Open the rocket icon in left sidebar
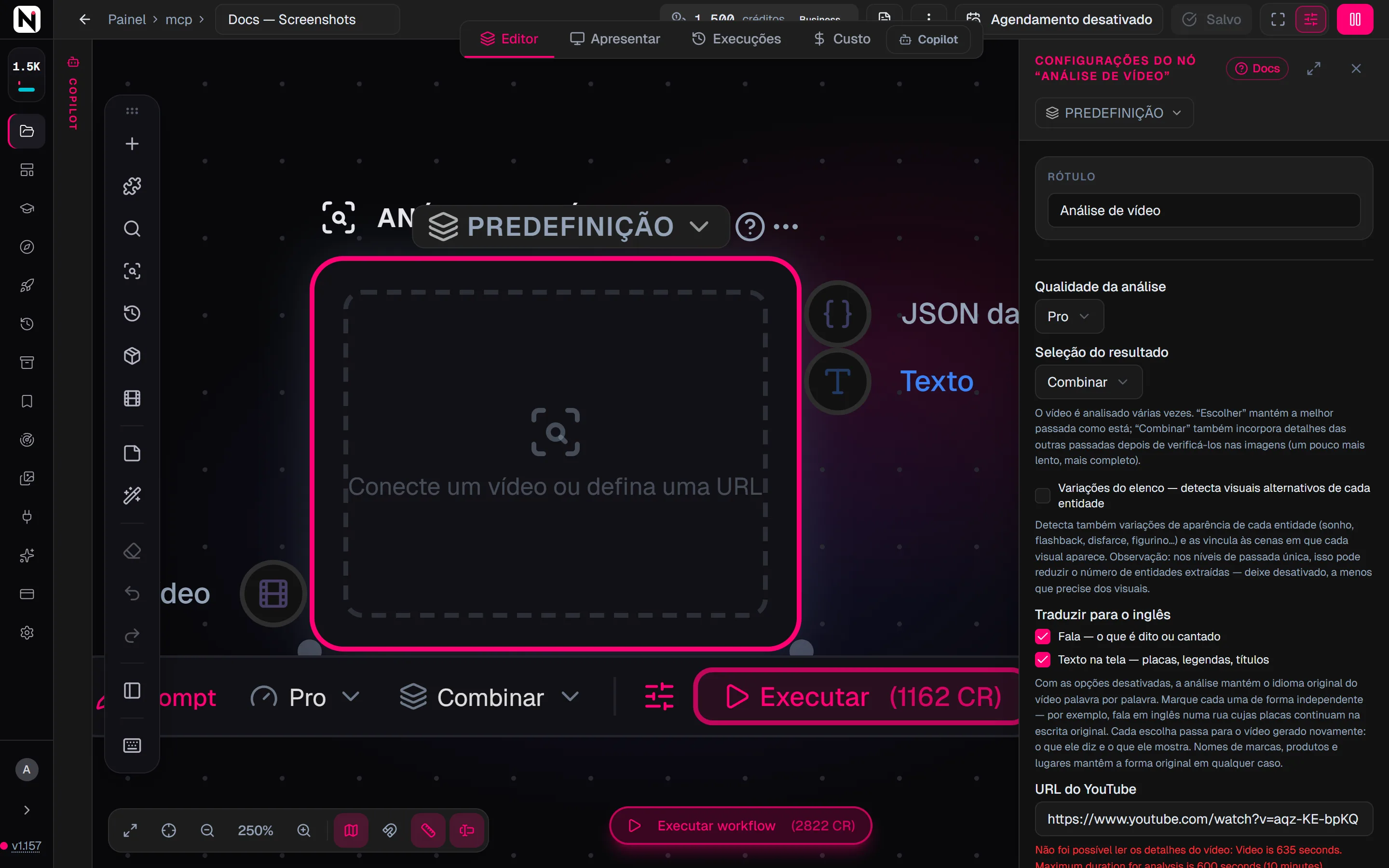Viewport: 1389px width, 868px height. [27, 285]
